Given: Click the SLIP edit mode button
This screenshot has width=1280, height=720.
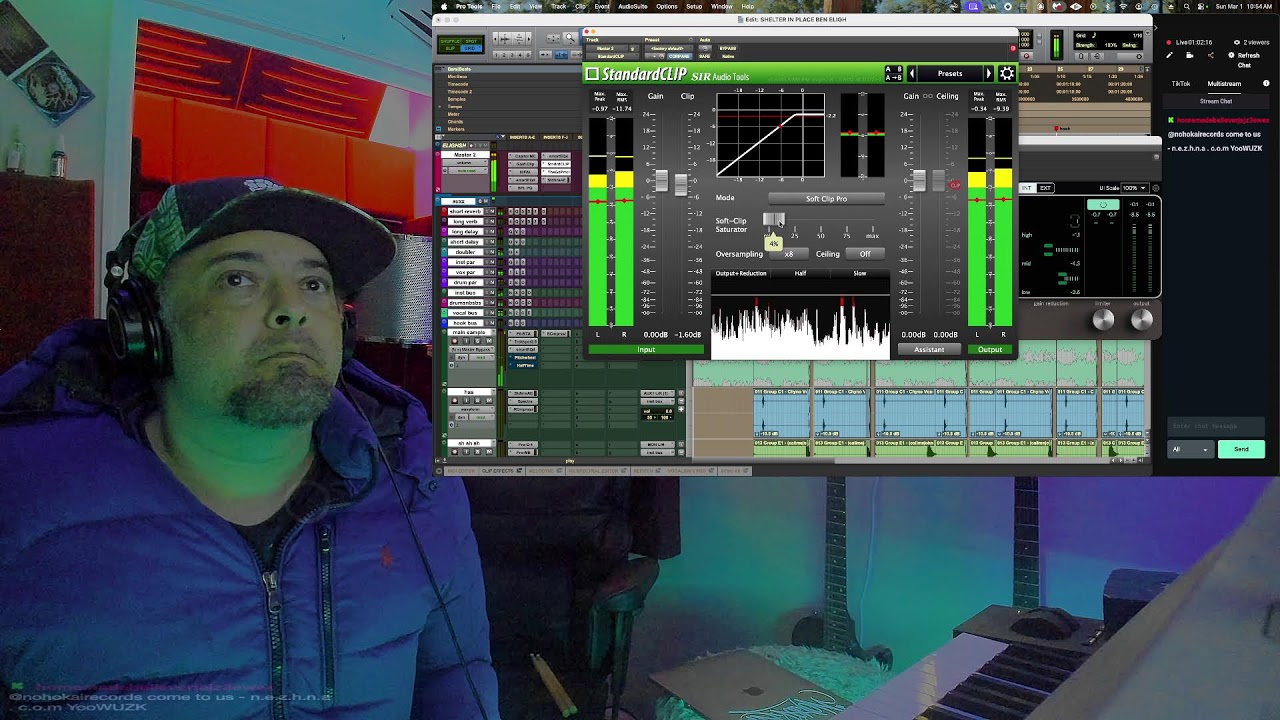Looking at the screenshot, I should (448, 48).
